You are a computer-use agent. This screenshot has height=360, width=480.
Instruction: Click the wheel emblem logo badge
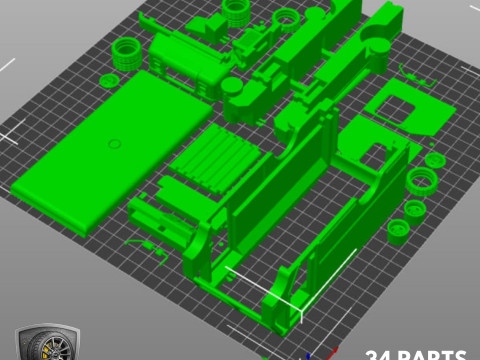tap(48, 342)
